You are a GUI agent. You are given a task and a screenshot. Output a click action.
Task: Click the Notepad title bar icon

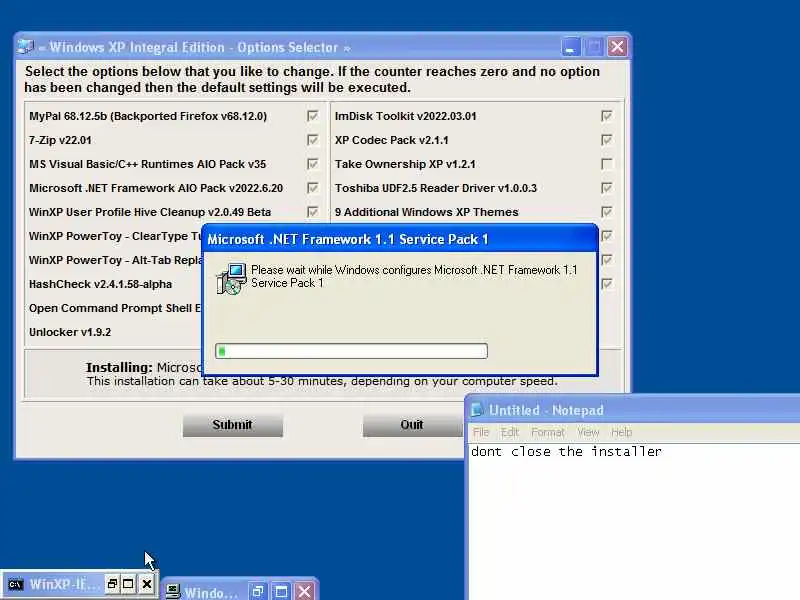[477, 410]
